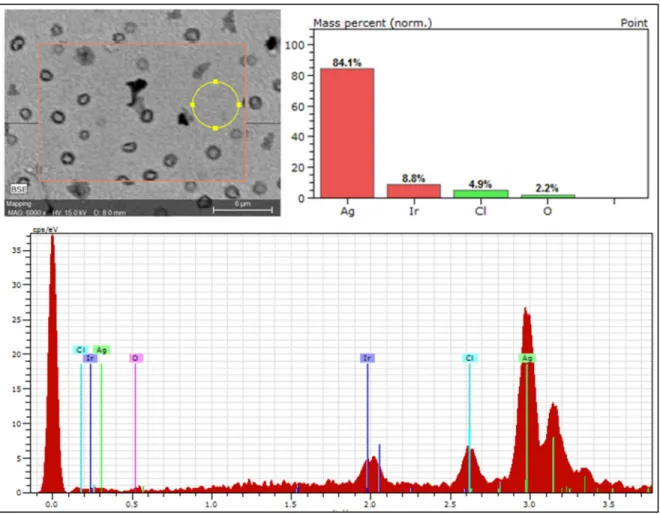This screenshot has height=515, width=660.
Task: Select the red Ir bar in mass chart
Action: click(x=414, y=191)
